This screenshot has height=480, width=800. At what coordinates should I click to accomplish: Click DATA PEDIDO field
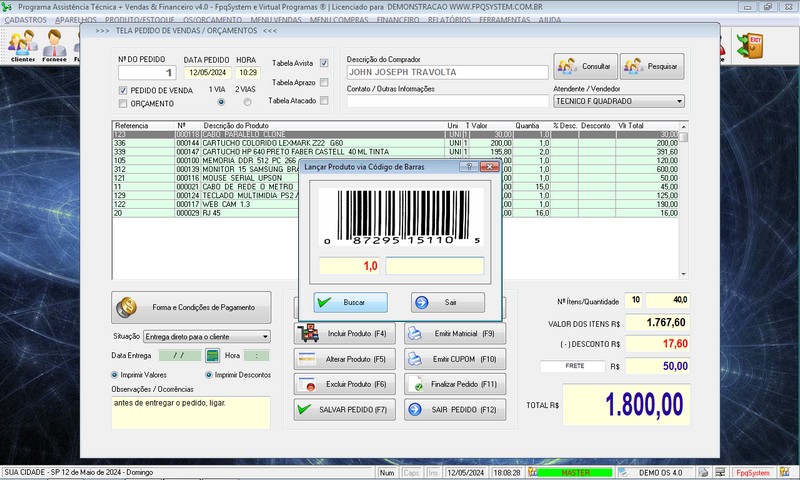pyautogui.click(x=208, y=73)
